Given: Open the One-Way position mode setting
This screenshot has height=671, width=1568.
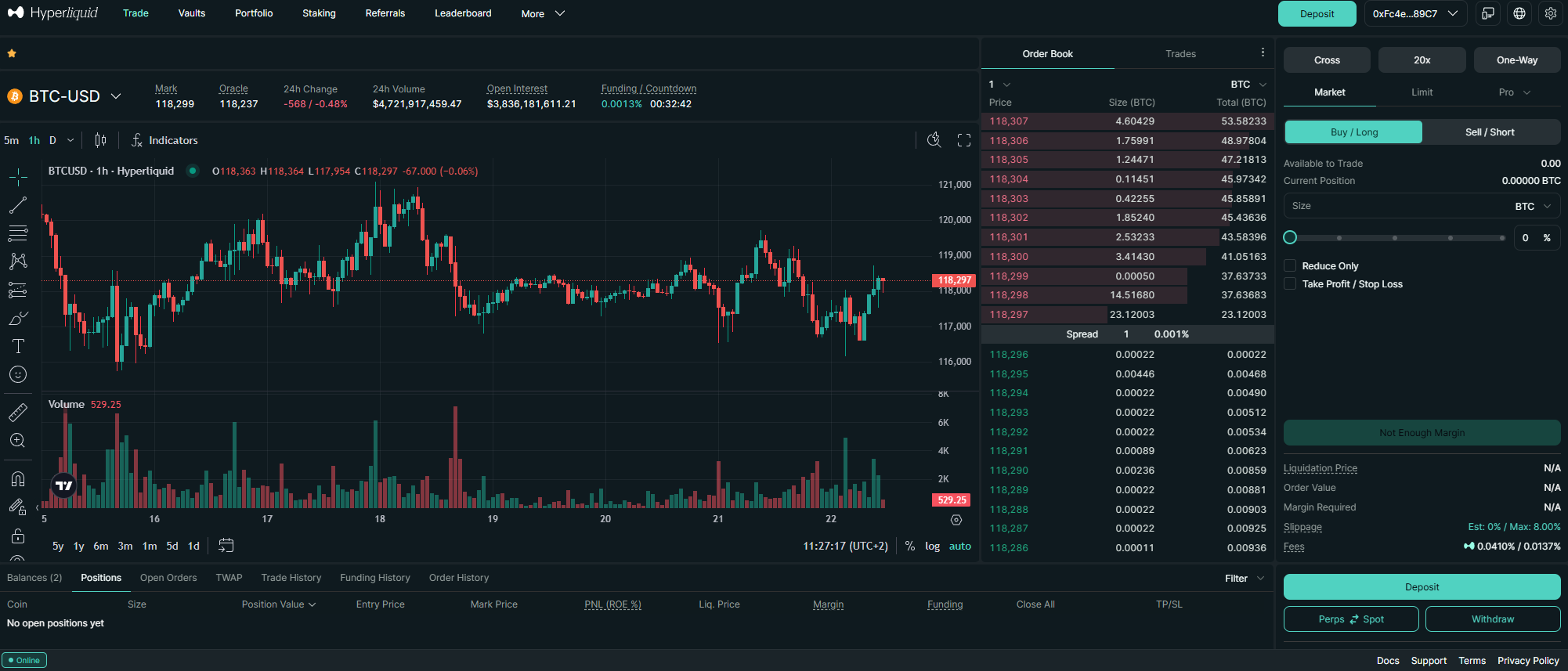Looking at the screenshot, I should click(1517, 60).
